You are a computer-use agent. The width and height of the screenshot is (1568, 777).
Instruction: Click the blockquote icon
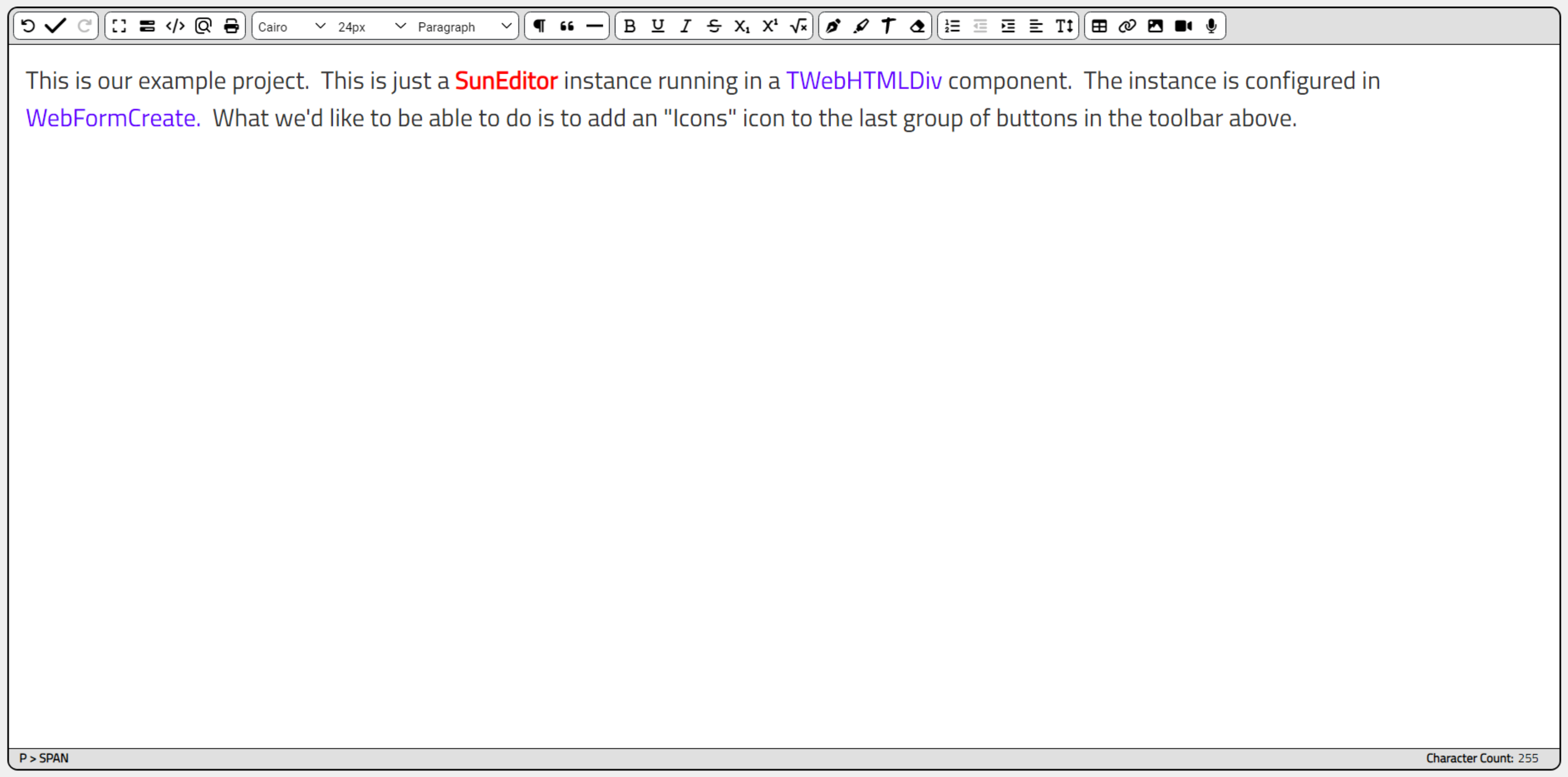tap(567, 26)
